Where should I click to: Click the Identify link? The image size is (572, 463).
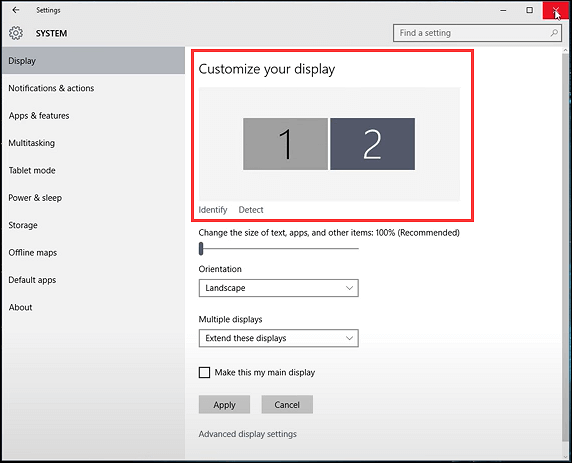[213, 210]
